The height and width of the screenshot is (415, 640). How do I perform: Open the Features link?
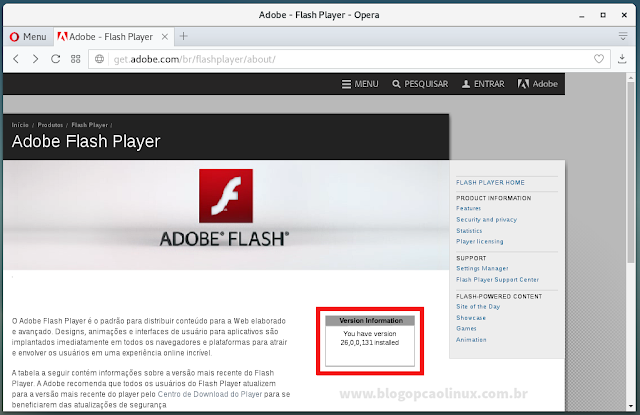[469, 209]
